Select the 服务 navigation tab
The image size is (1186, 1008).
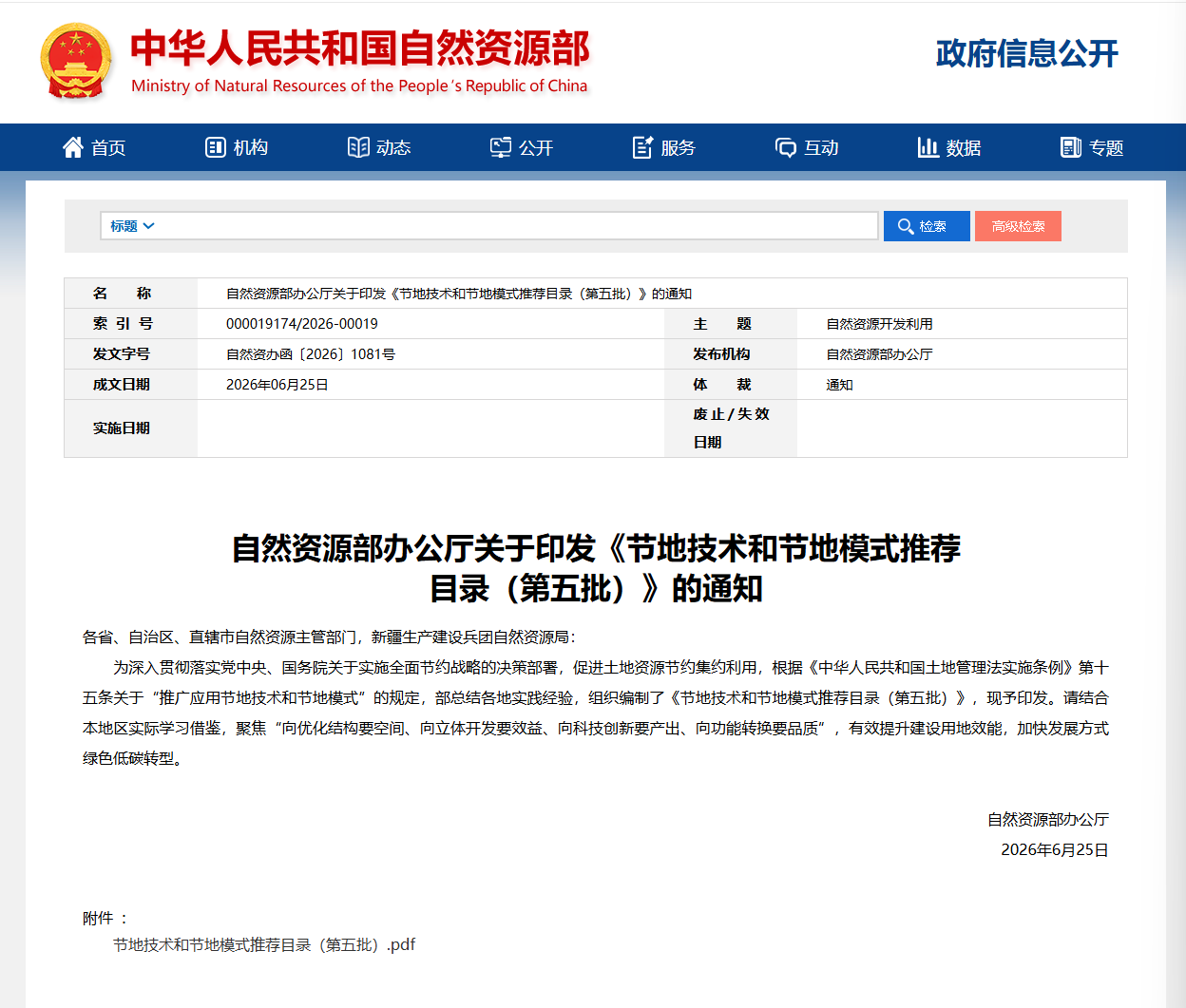point(664,147)
